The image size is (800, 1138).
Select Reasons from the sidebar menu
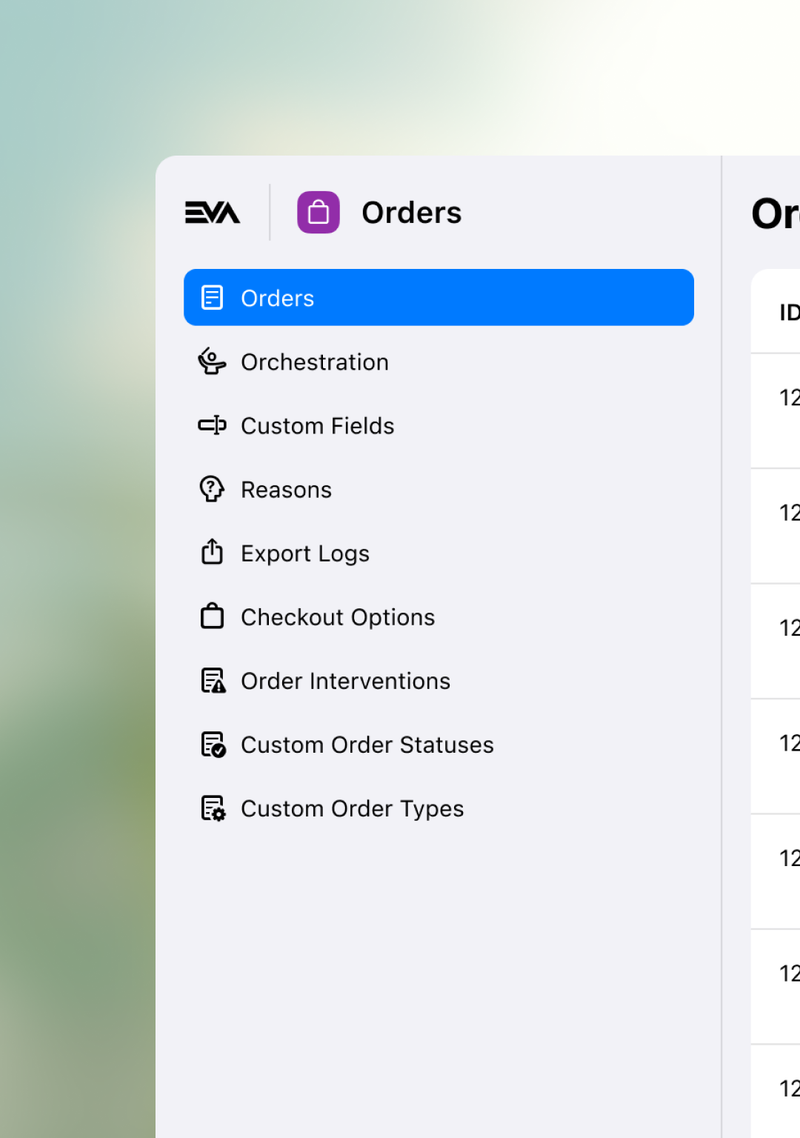click(x=286, y=489)
